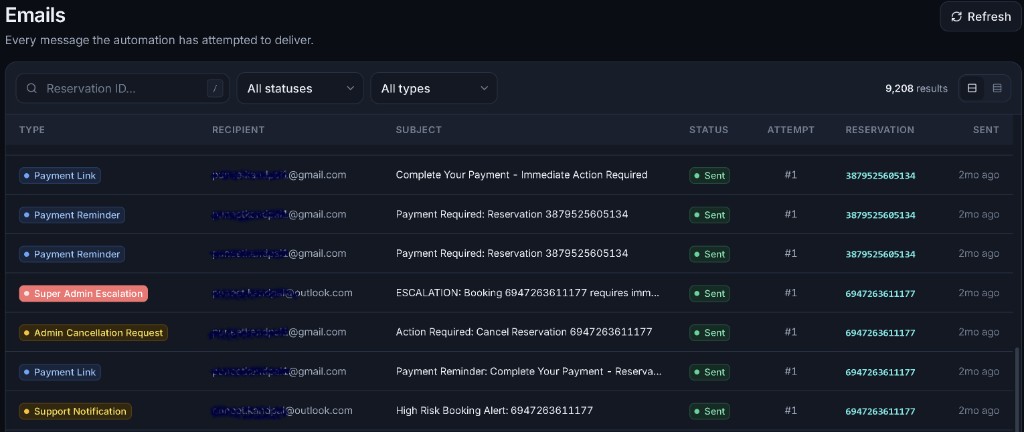Click the Sent status in the Admin Cancellation Request row
The height and width of the screenshot is (432, 1024).
point(709,333)
